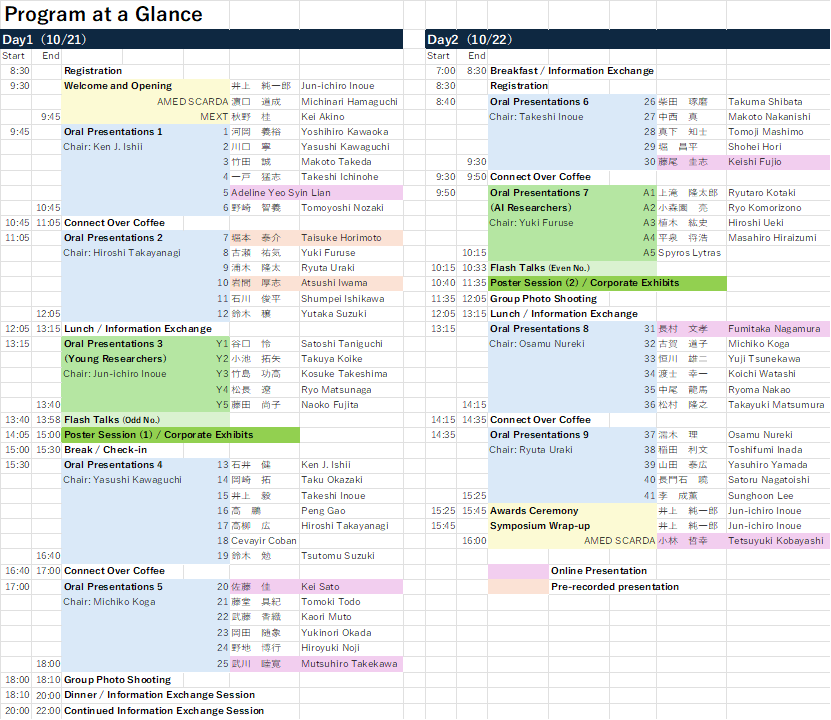Select the "Breakfast / Information Exchange" cell
Screen dimensions: 831x720
(x=572, y=71)
